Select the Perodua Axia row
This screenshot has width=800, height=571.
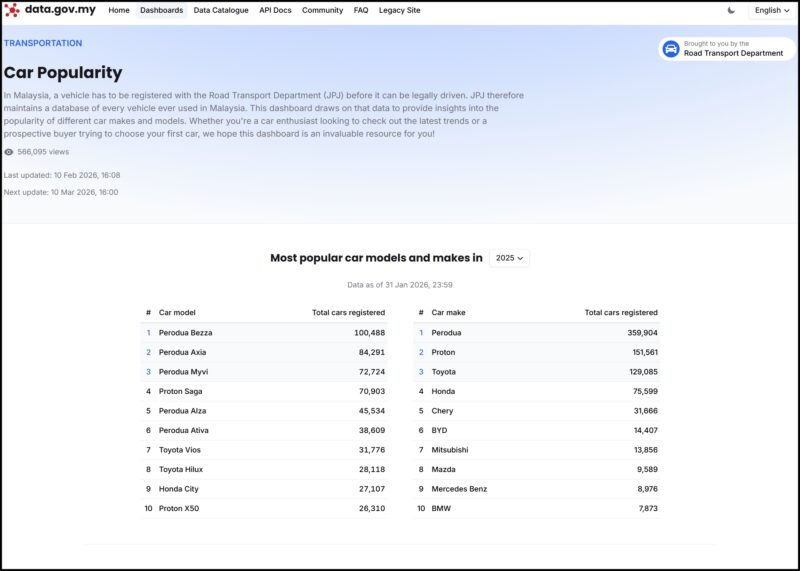click(264, 352)
